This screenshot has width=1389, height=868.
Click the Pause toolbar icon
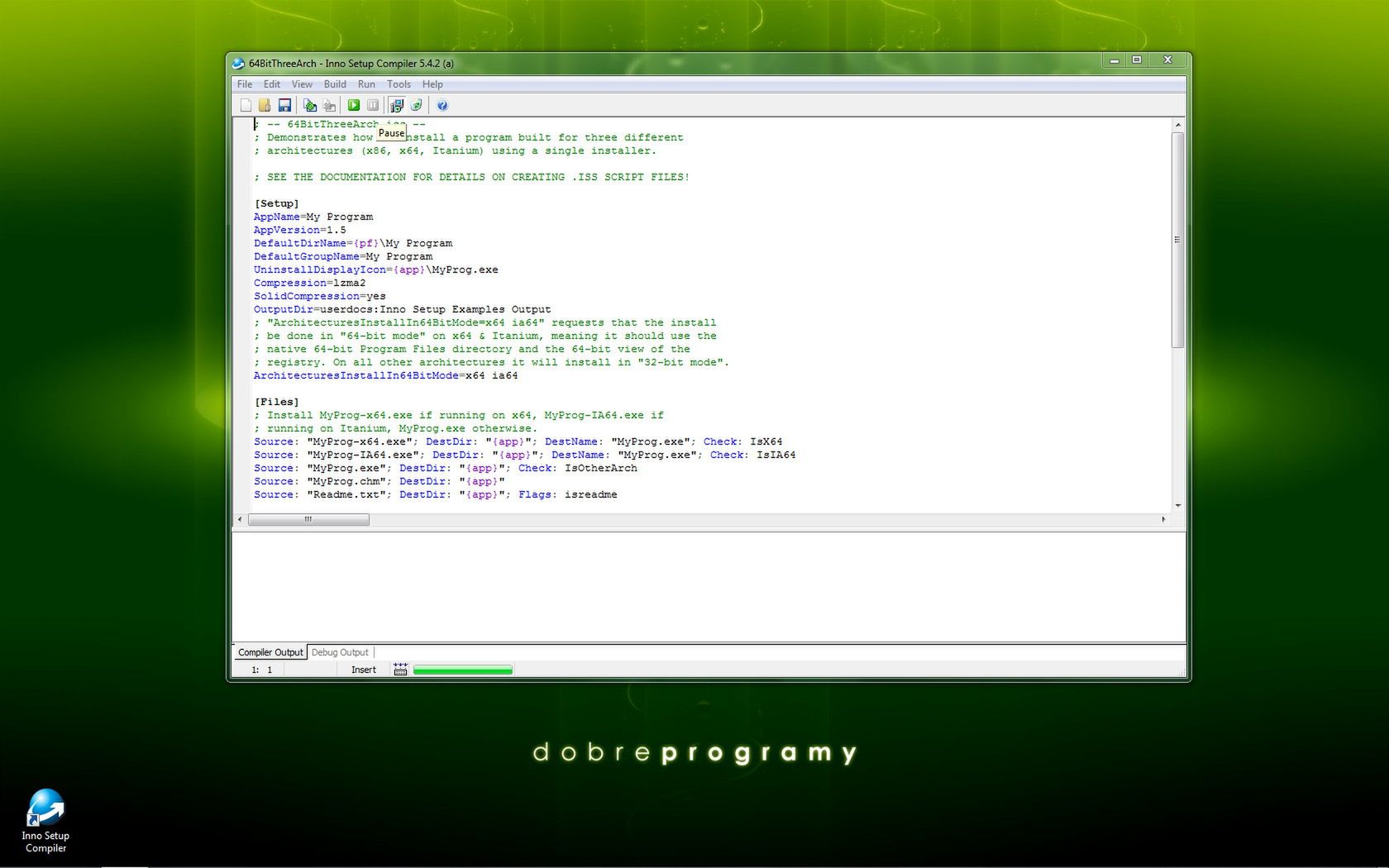[373, 105]
